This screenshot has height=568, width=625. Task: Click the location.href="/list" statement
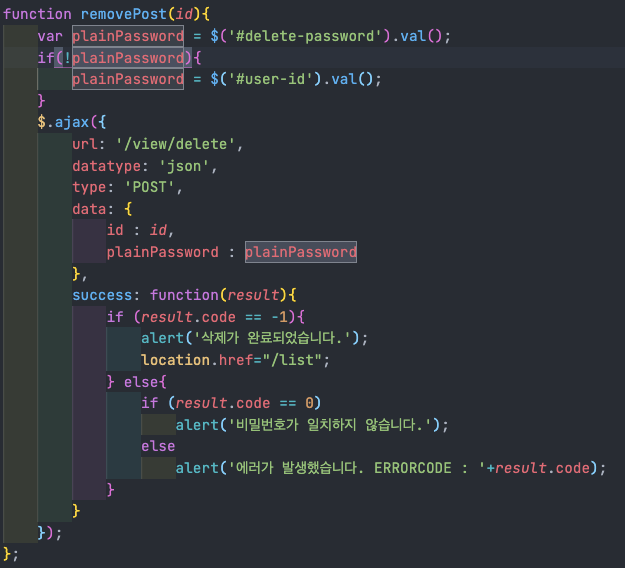tap(236, 360)
